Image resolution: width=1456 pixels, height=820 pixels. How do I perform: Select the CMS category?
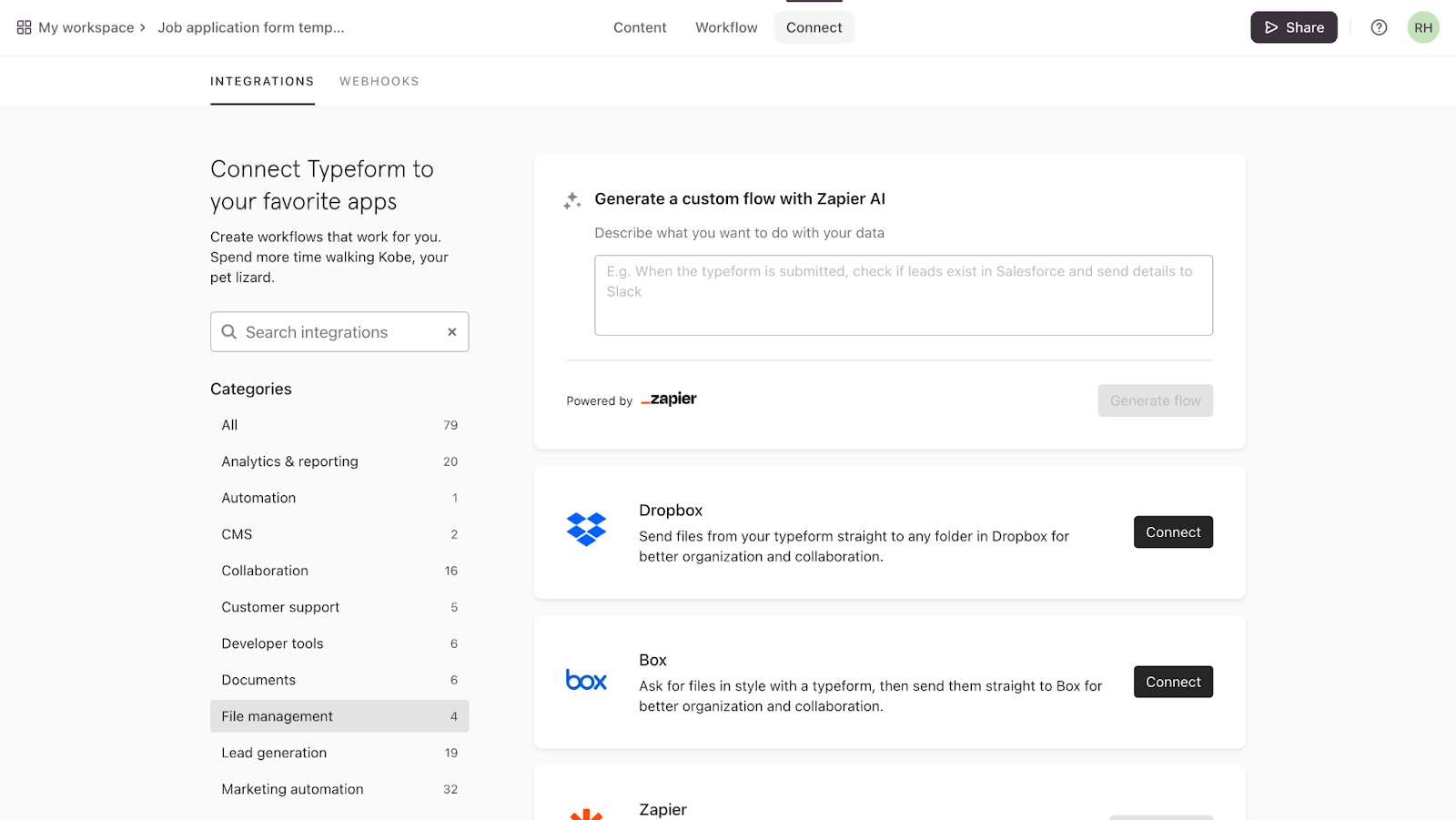pyautogui.click(x=339, y=534)
